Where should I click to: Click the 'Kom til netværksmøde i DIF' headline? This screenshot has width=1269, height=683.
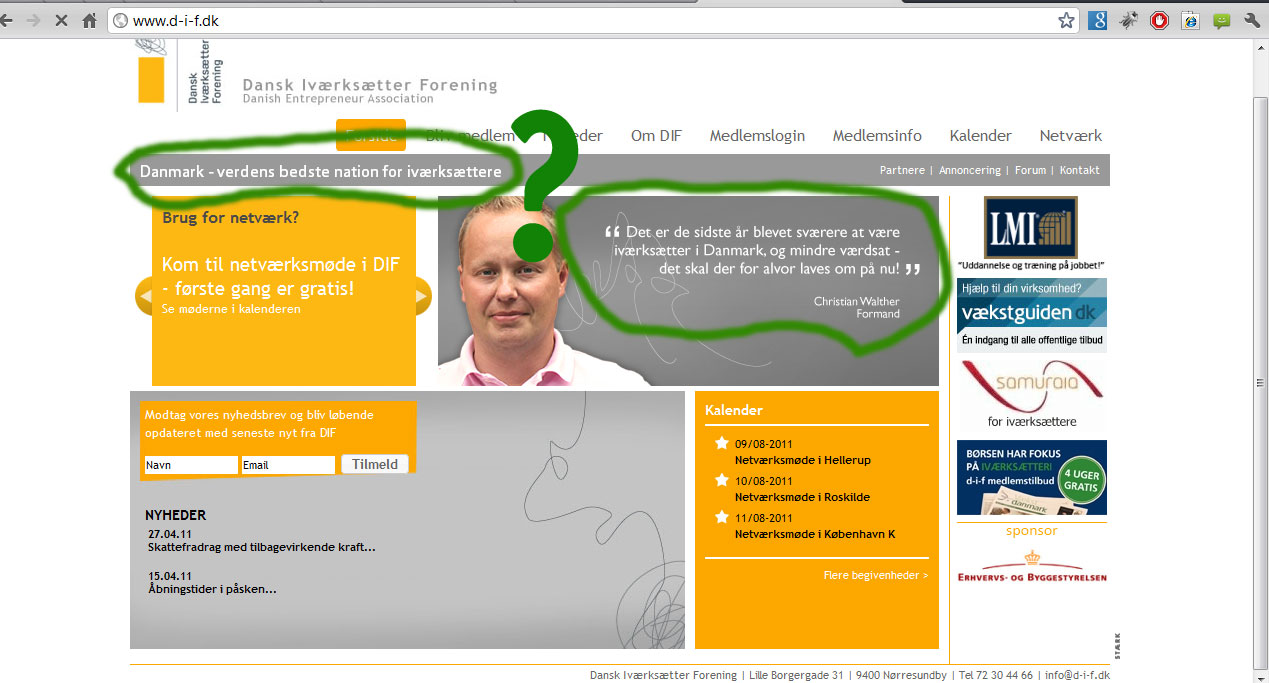pyautogui.click(x=281, y=277)
